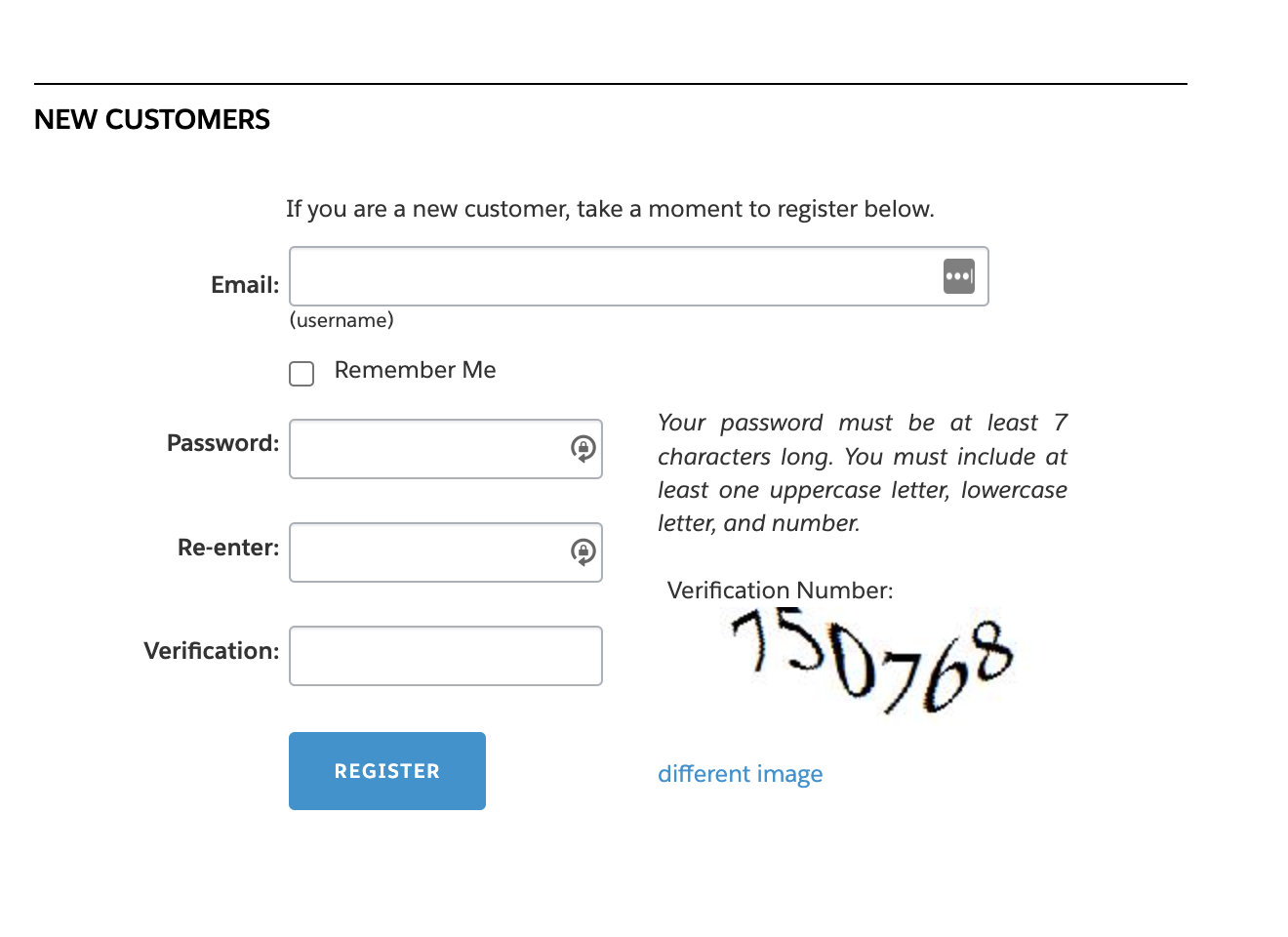Click the password manager icon in Email field
The height and width of the screenshot is (937, 1288).
(959, 276)
